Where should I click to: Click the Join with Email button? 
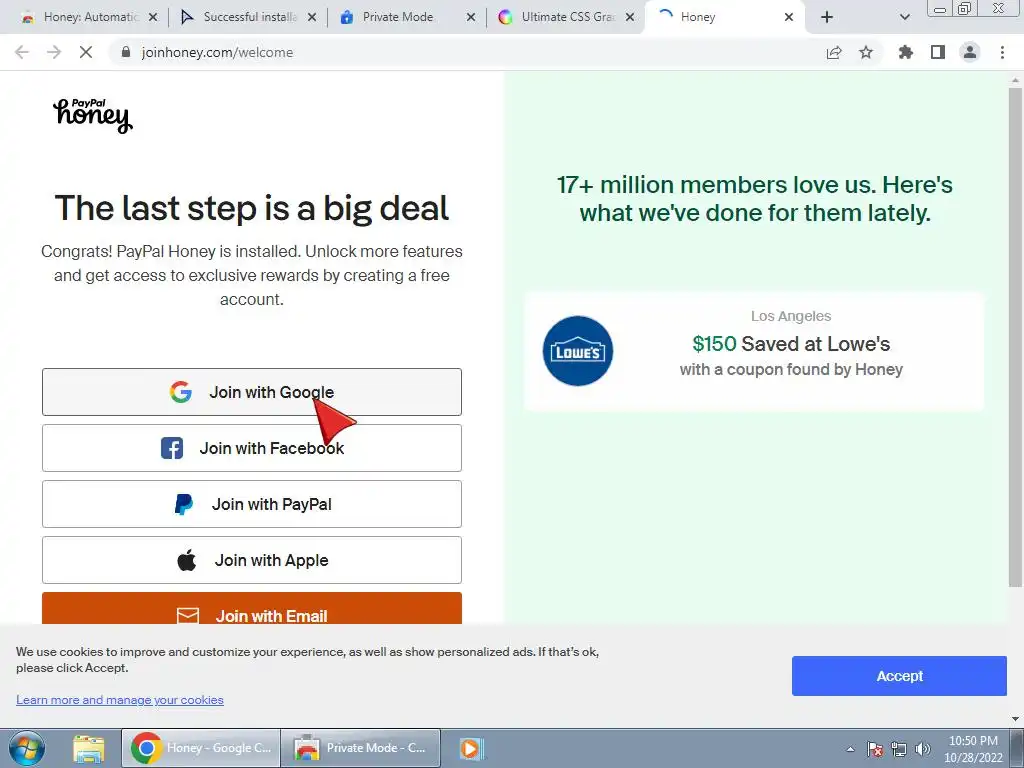pyautogui.click(x=251, y=609)
